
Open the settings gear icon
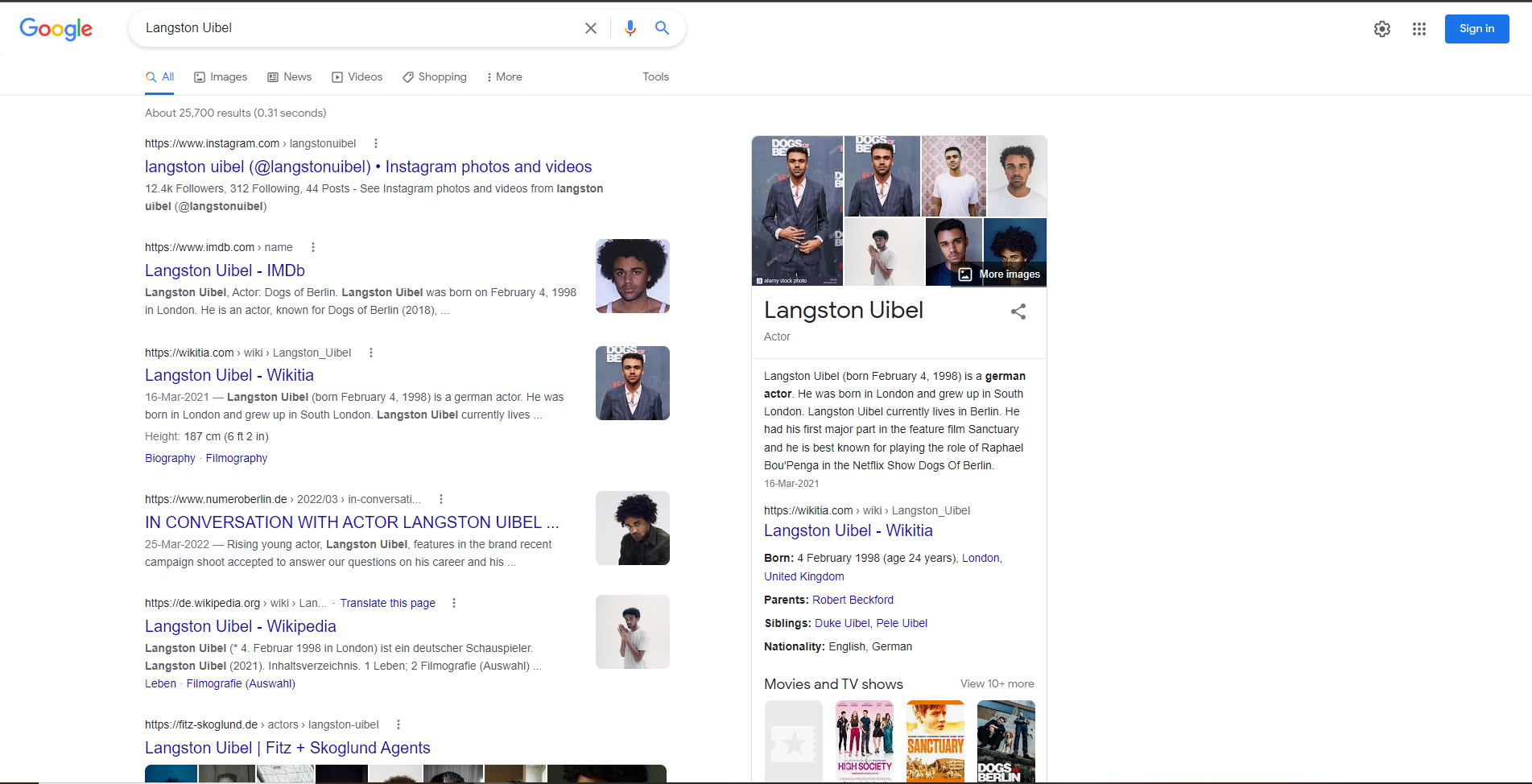tap(1382, 29)
